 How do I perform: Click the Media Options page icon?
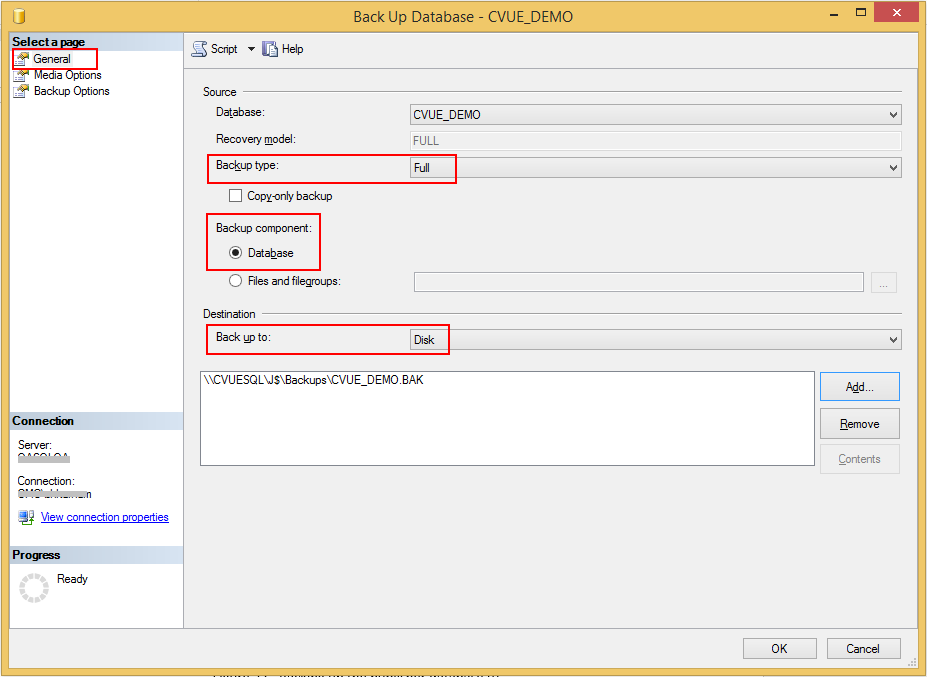[22, 75]
